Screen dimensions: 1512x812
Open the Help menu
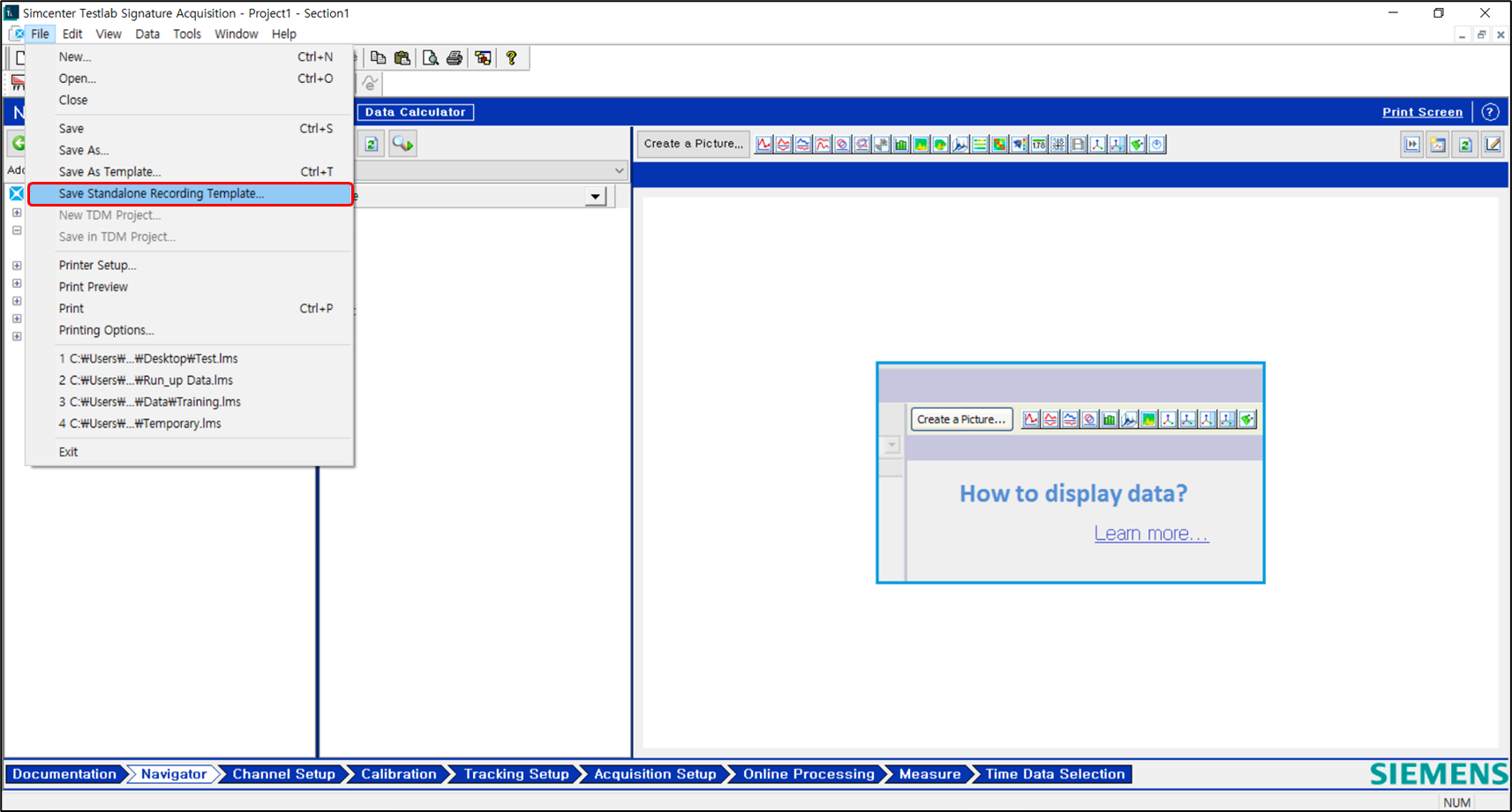[x=284, y=34]
